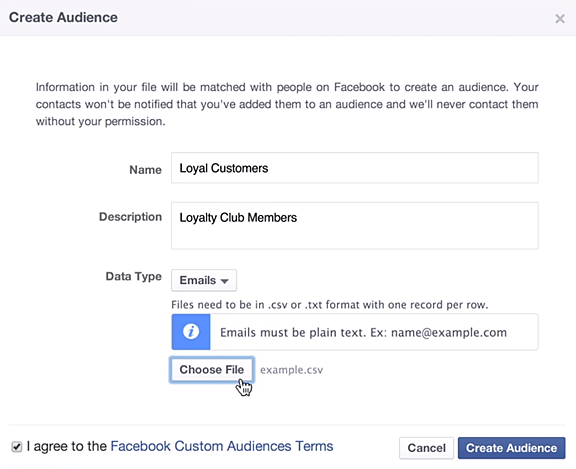
Task: Click the "Emails must be plain text" notice
Action: 363,332
